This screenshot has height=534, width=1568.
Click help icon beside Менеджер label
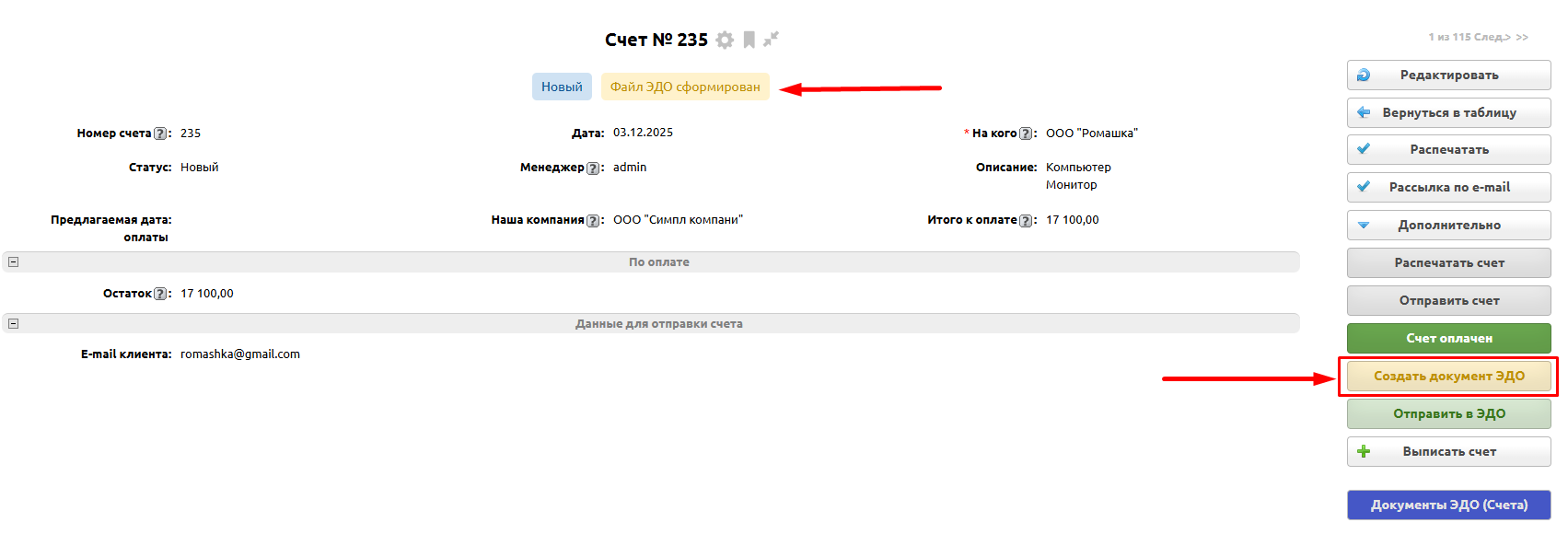tap(594, 168)
